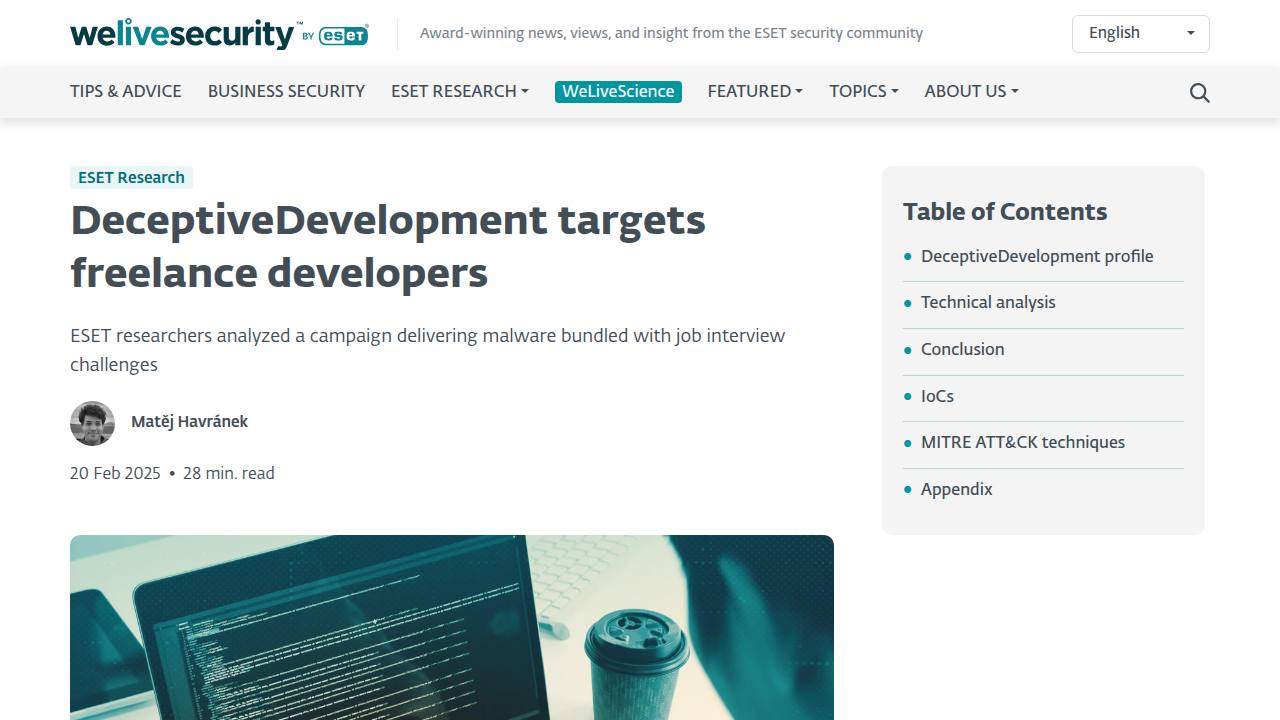Expand the About Us menu
The image size is (1280, 720).
pos(971,91)
